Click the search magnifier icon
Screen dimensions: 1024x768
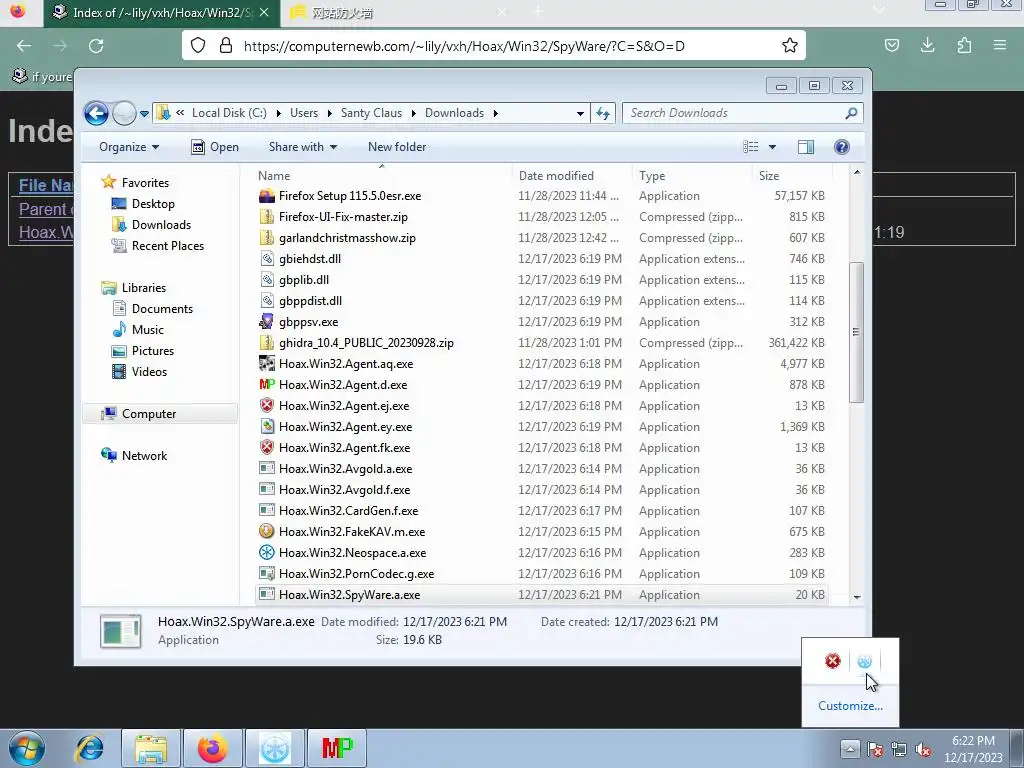851,113
